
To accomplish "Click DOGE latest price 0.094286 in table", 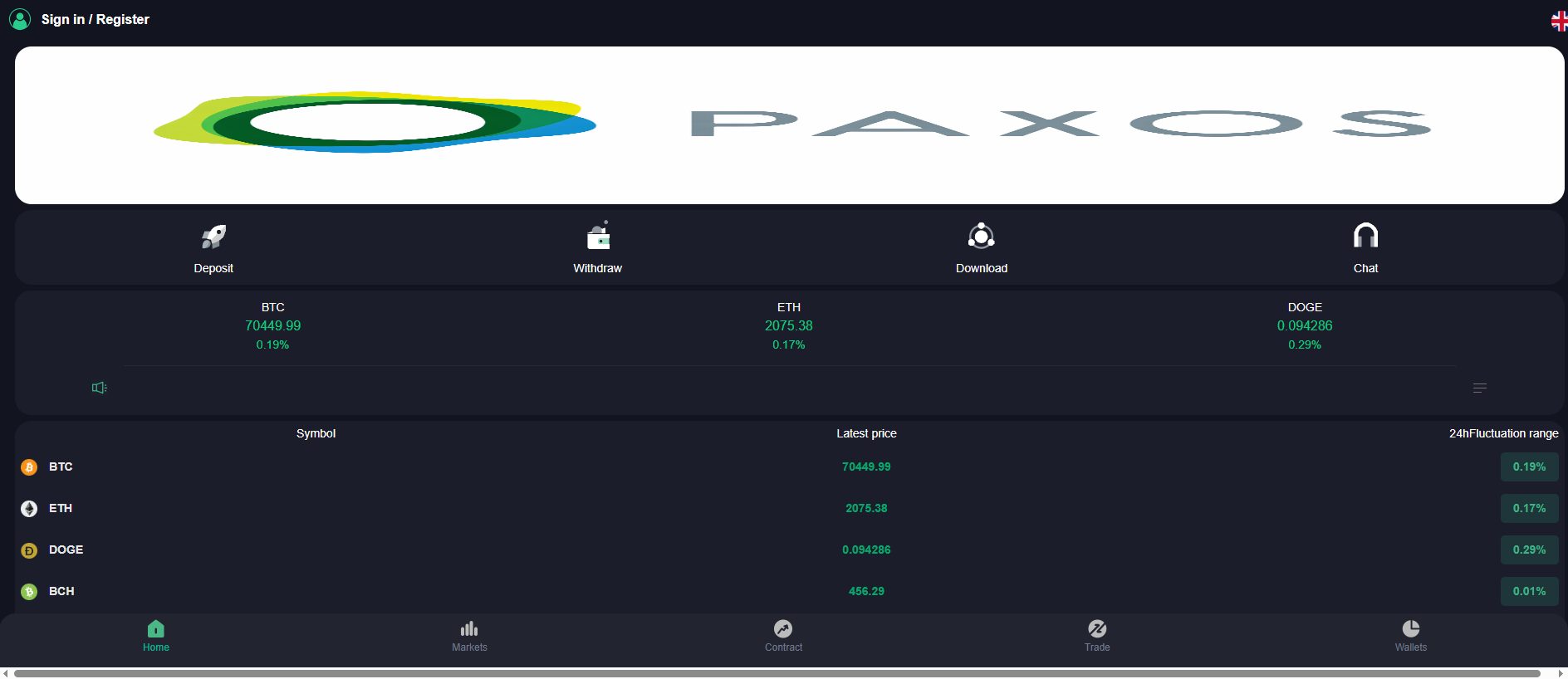I will 866,550.
